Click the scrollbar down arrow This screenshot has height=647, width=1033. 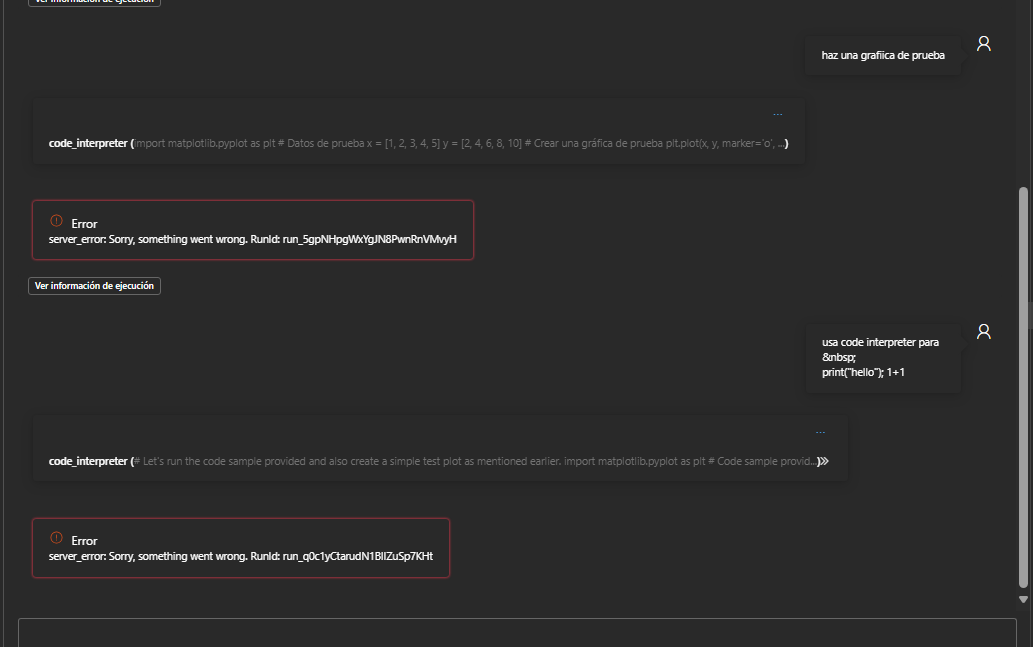[x=1024, y=600]
